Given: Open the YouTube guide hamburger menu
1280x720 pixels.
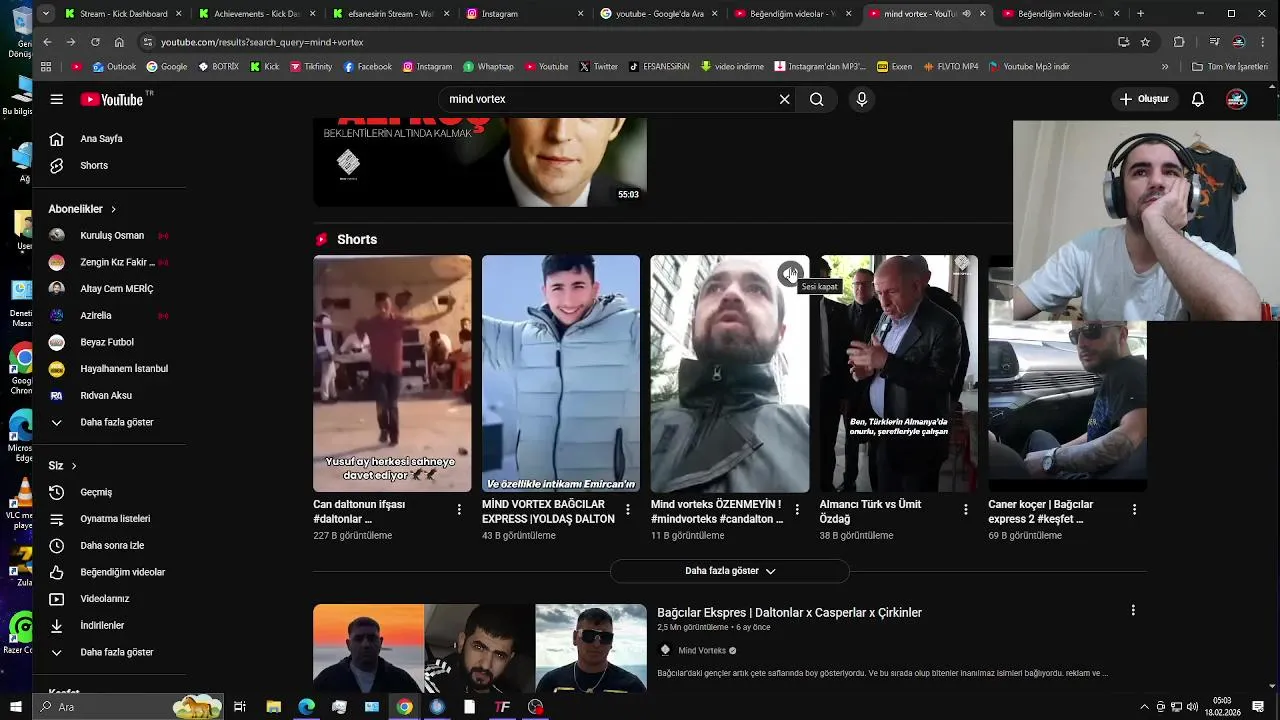Looking at the screenshot, I should 57,99.
